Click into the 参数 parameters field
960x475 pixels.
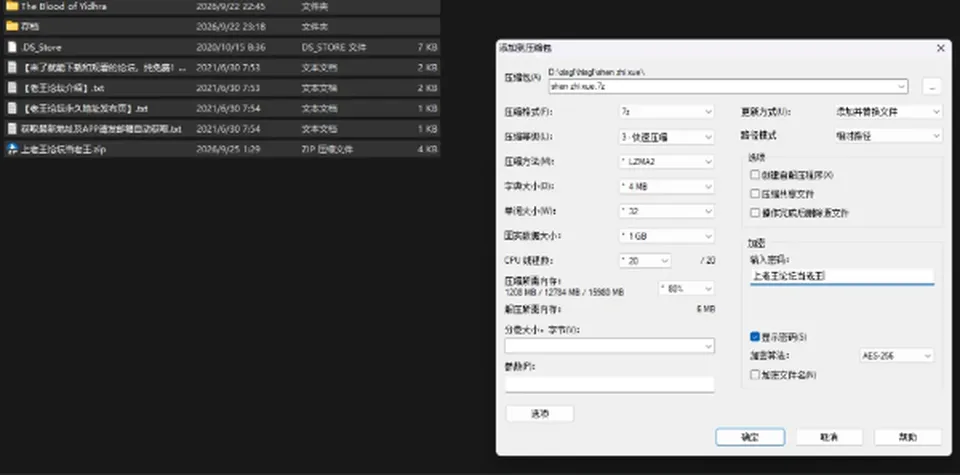point(609,384)
